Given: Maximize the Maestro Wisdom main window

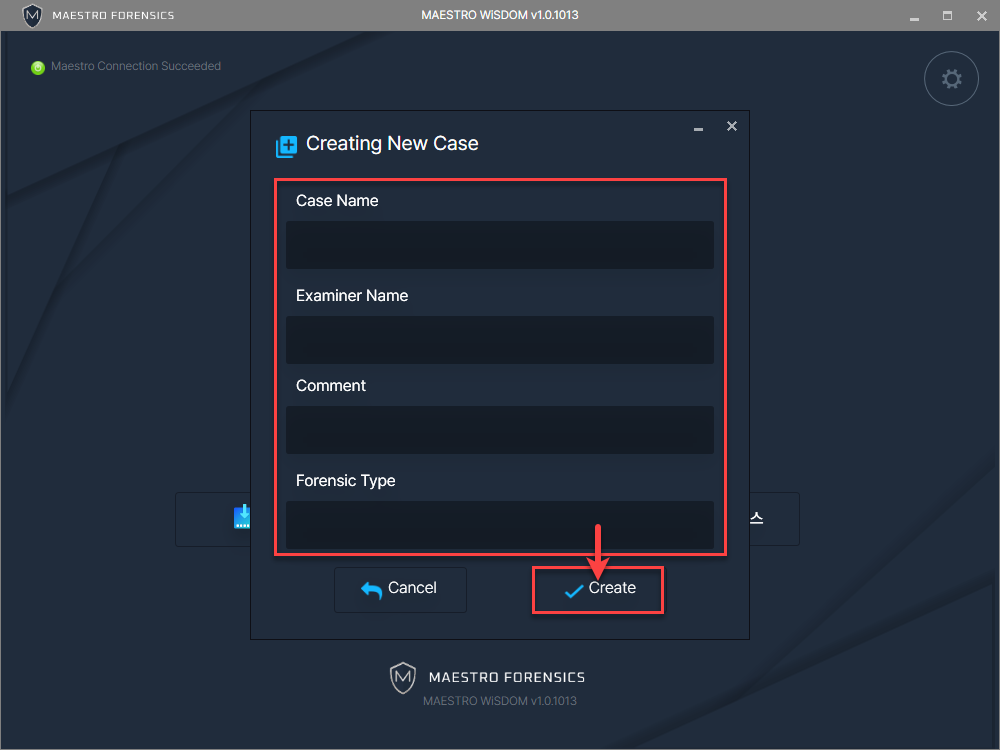Looking at the screenshot, I should click(947, 16).
